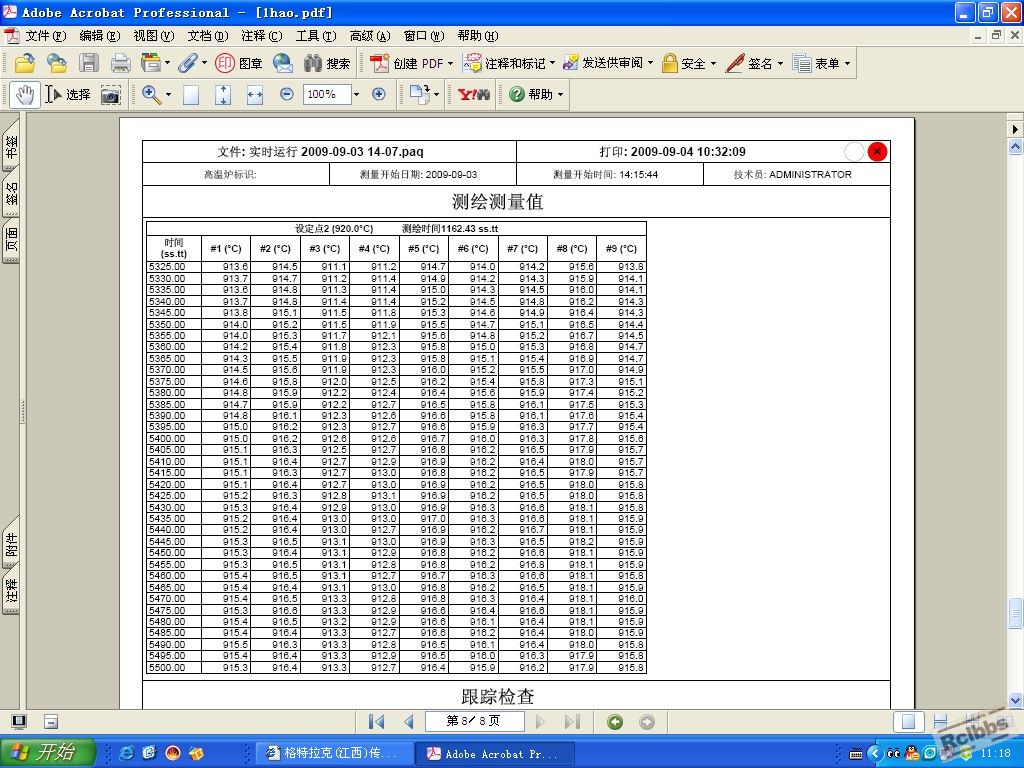Show the 页面 pages side tab

[x=12, y=240]
